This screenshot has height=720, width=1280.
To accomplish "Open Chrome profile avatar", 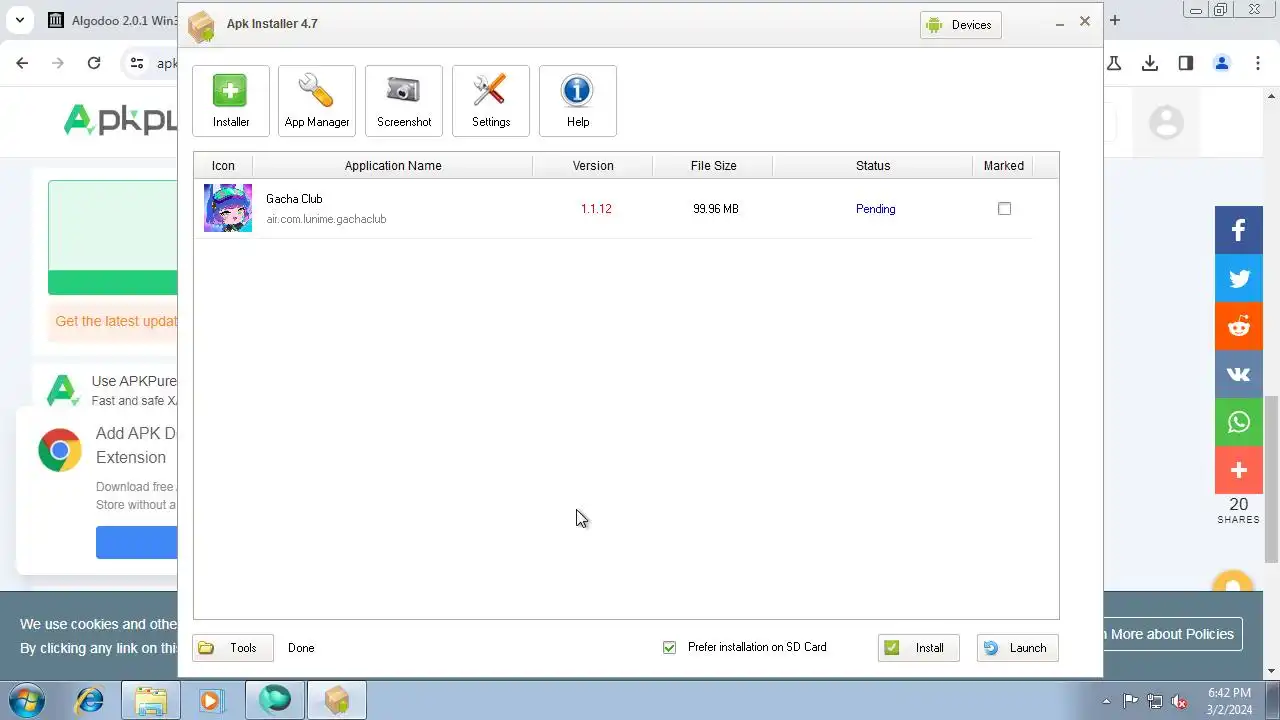I will pyautogui.click(x=1221, y=63).
